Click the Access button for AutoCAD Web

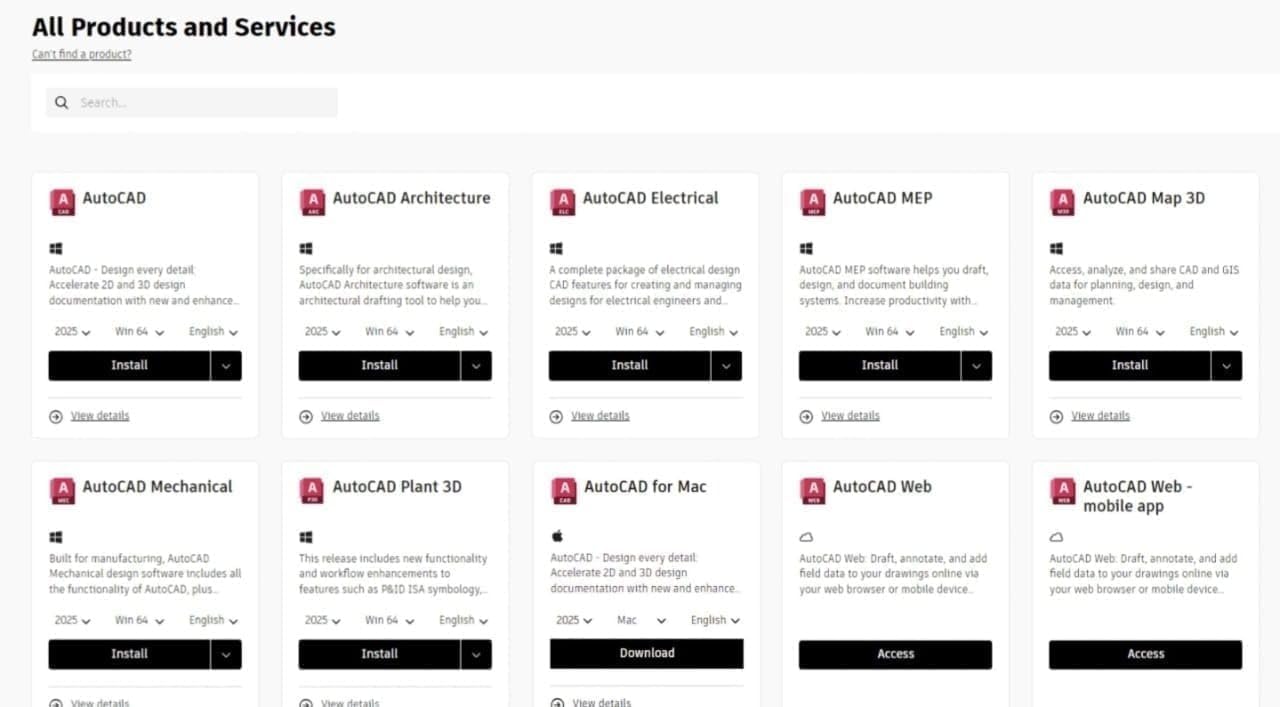pyautogui.click(x=895, y=654)
